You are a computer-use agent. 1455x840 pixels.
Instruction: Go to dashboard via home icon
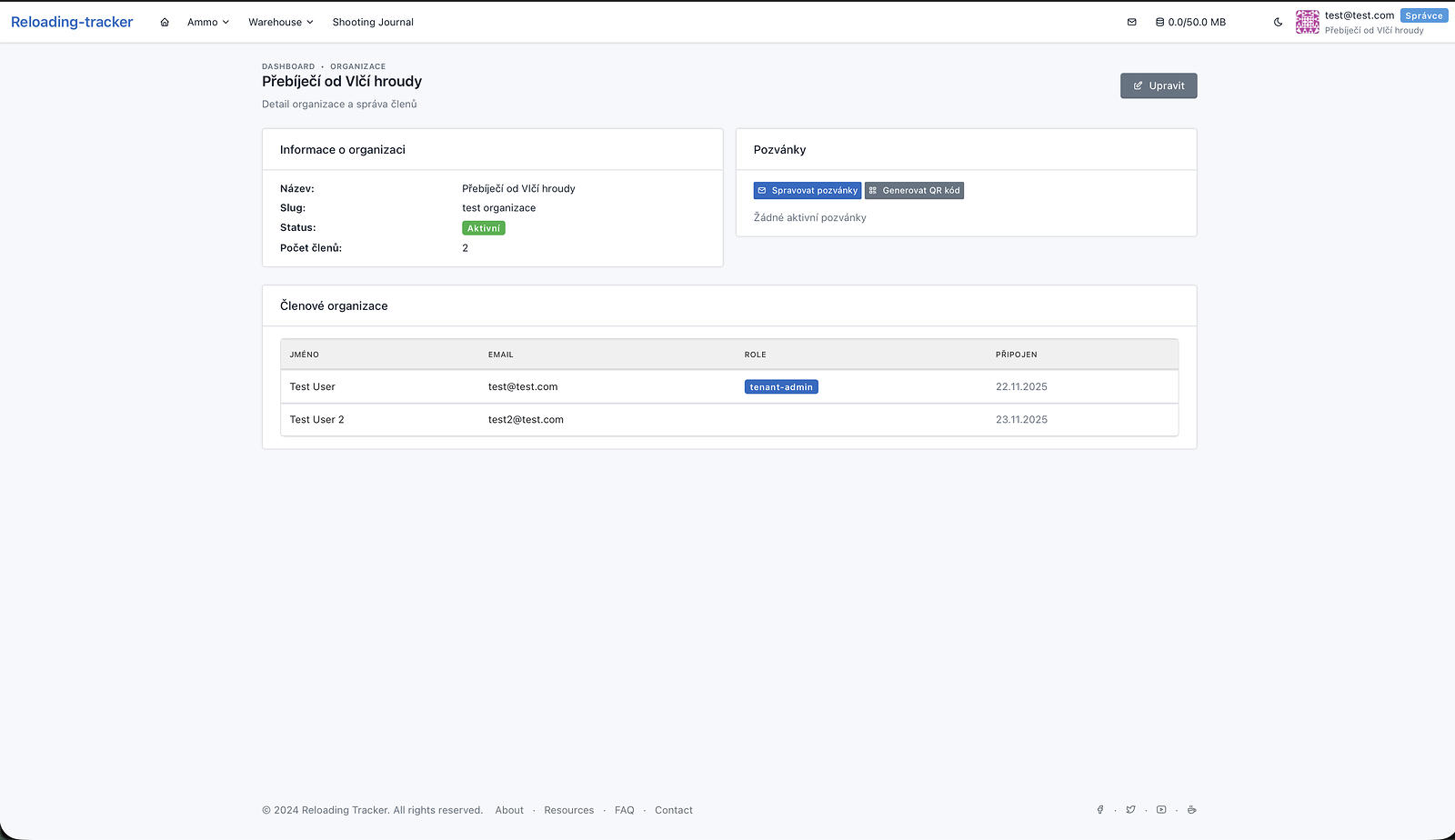[x=165, y=22]
